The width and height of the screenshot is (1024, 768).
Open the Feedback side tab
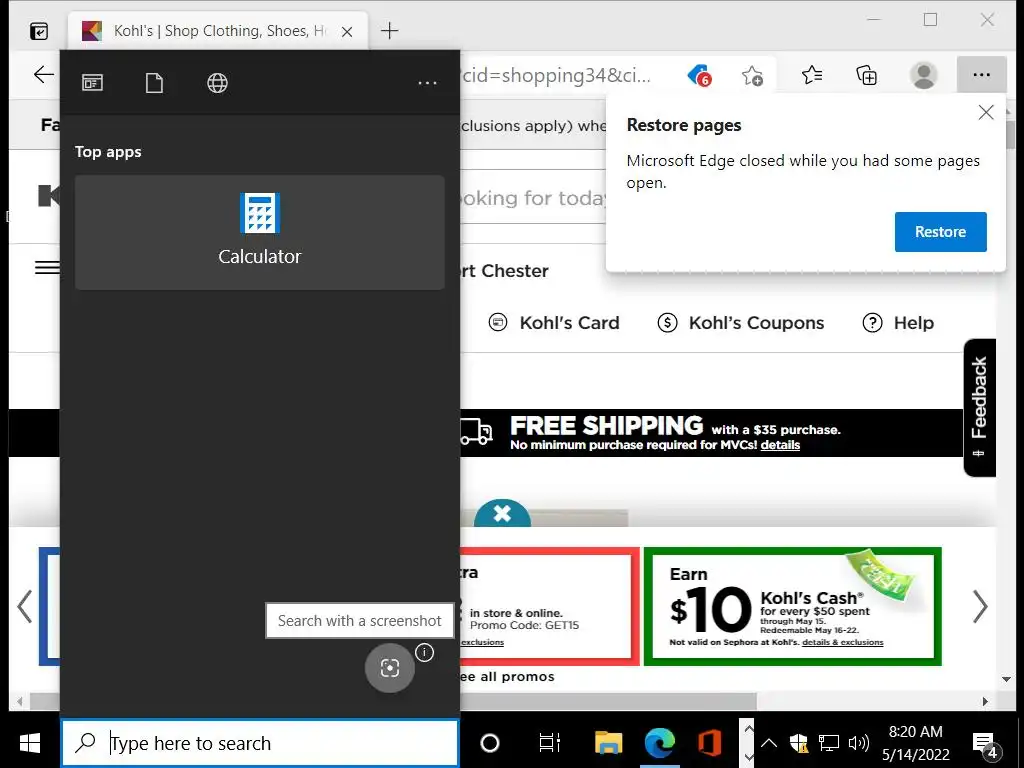(979, 408)
